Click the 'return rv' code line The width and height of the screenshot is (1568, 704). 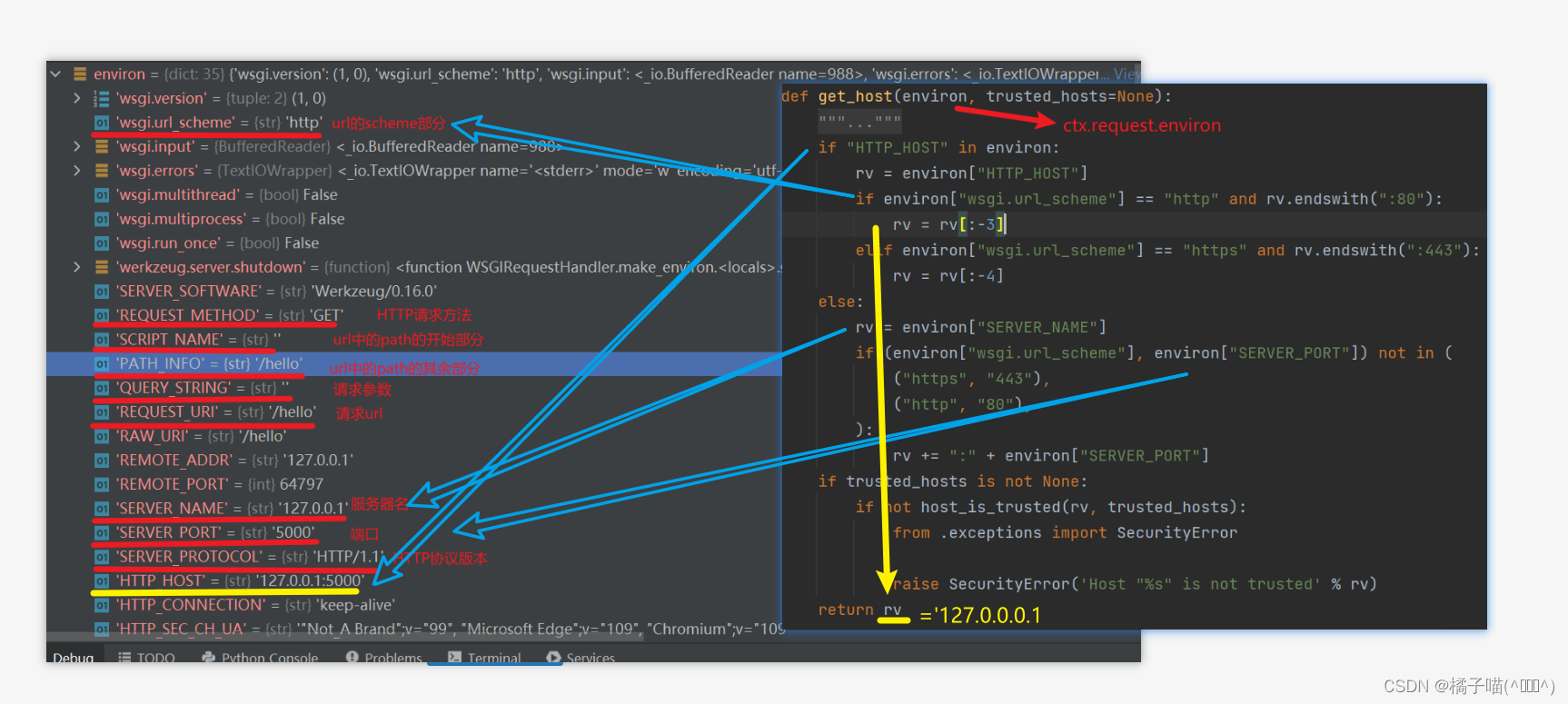pos(859,610)
